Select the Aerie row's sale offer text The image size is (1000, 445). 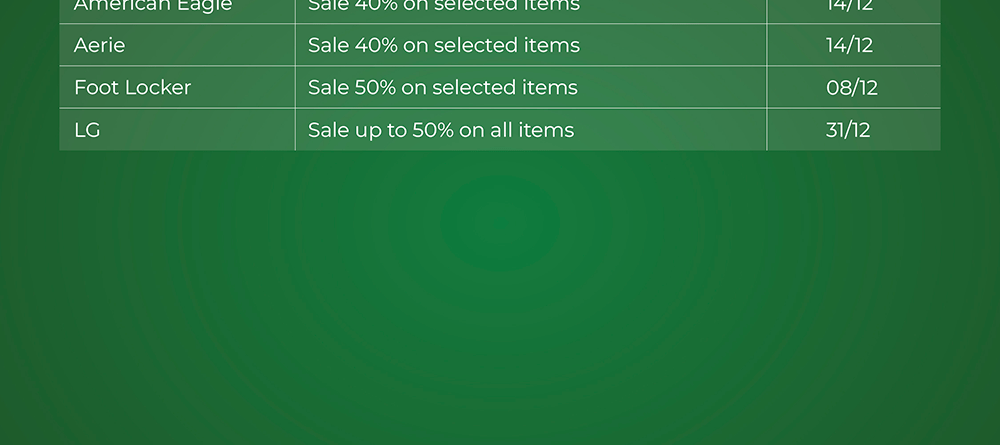(443, 45)
